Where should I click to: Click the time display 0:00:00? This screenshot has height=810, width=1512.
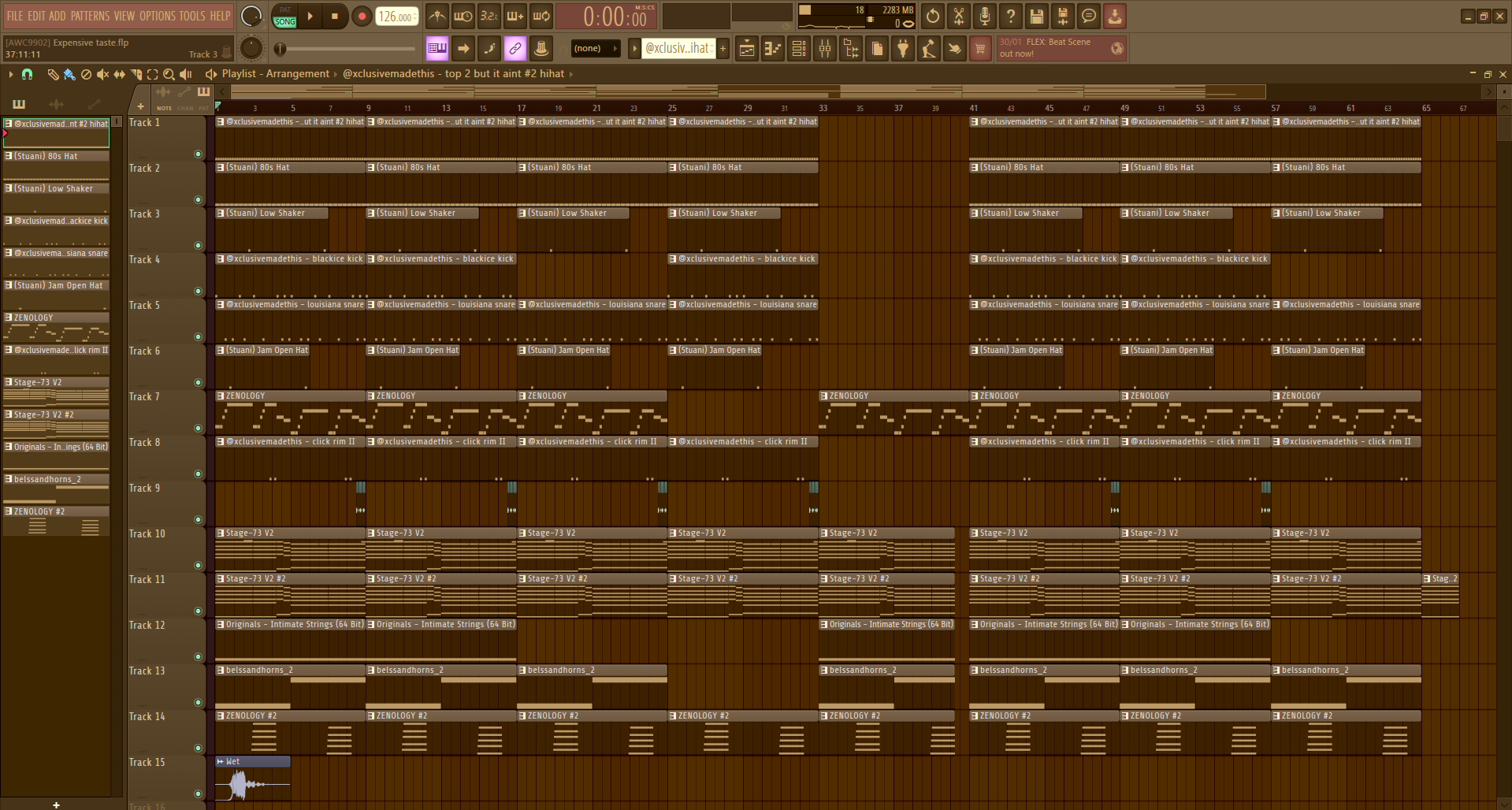[606, 17]
